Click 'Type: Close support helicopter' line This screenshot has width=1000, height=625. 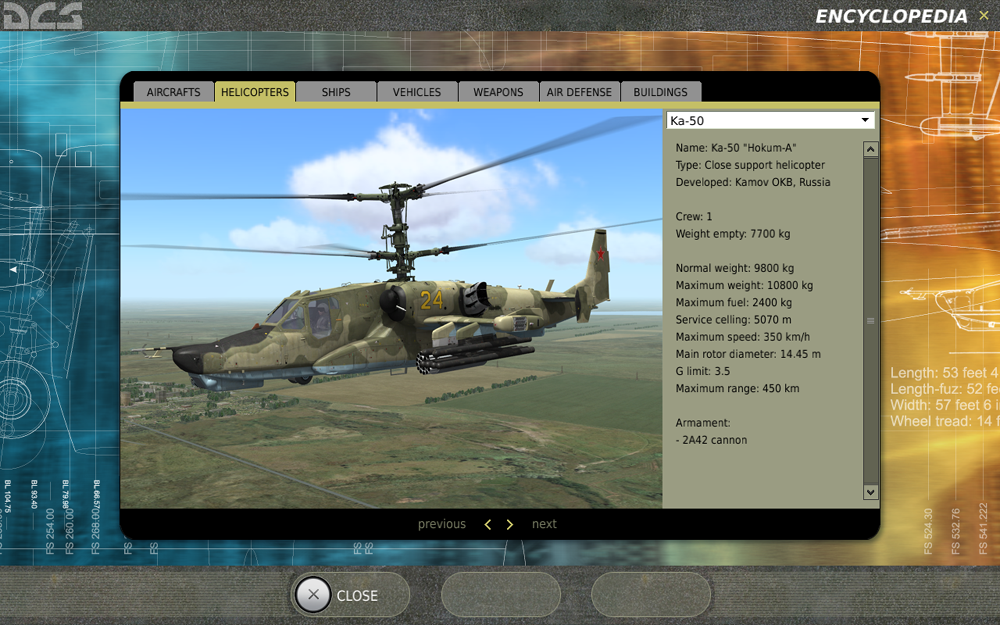pyautogui.click(x=750, y=165)
